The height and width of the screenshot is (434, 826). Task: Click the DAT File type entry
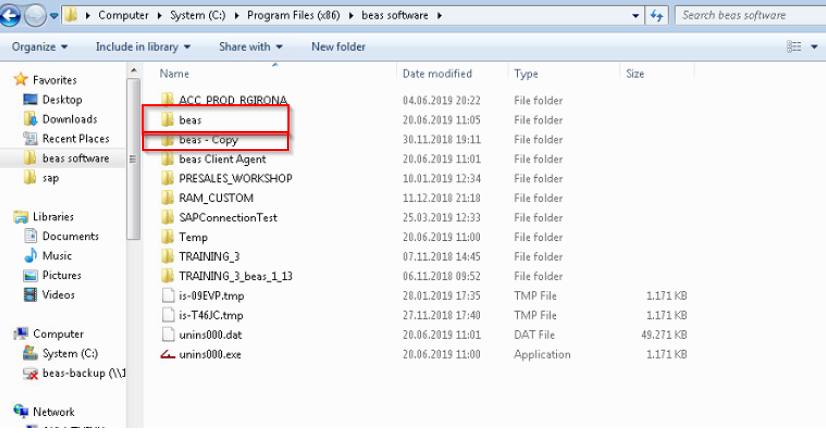pos(534,334)
